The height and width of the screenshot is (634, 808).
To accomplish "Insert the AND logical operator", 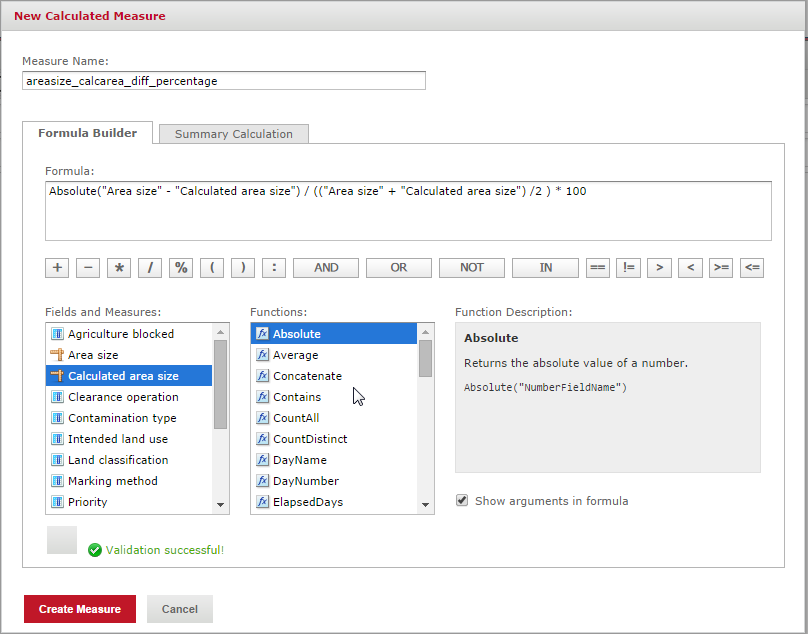I will pyautogui.click(x=326, y=267).
